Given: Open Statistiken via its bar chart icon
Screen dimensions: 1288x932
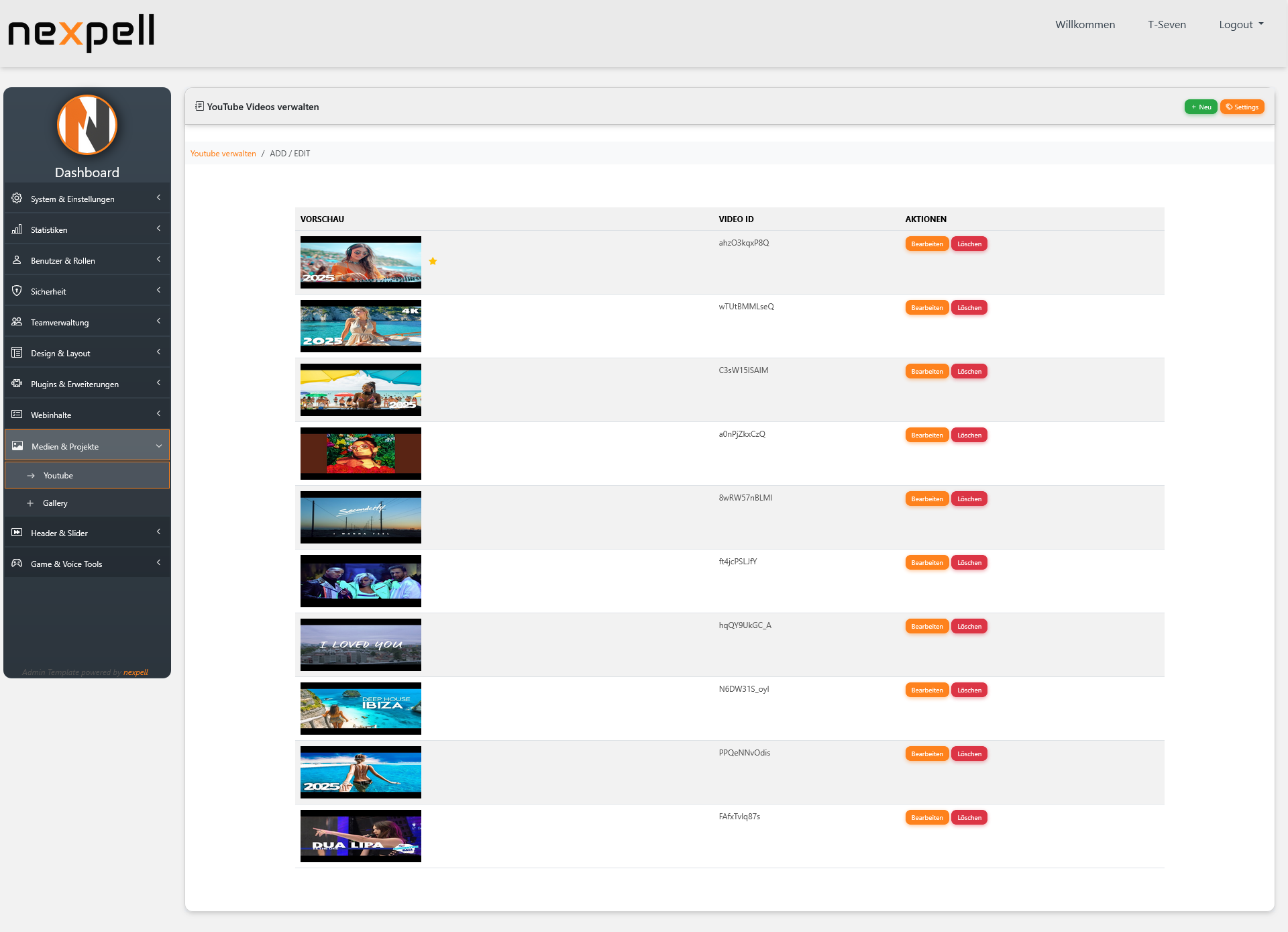Looking at the screenshot, I should coord(16,229).
